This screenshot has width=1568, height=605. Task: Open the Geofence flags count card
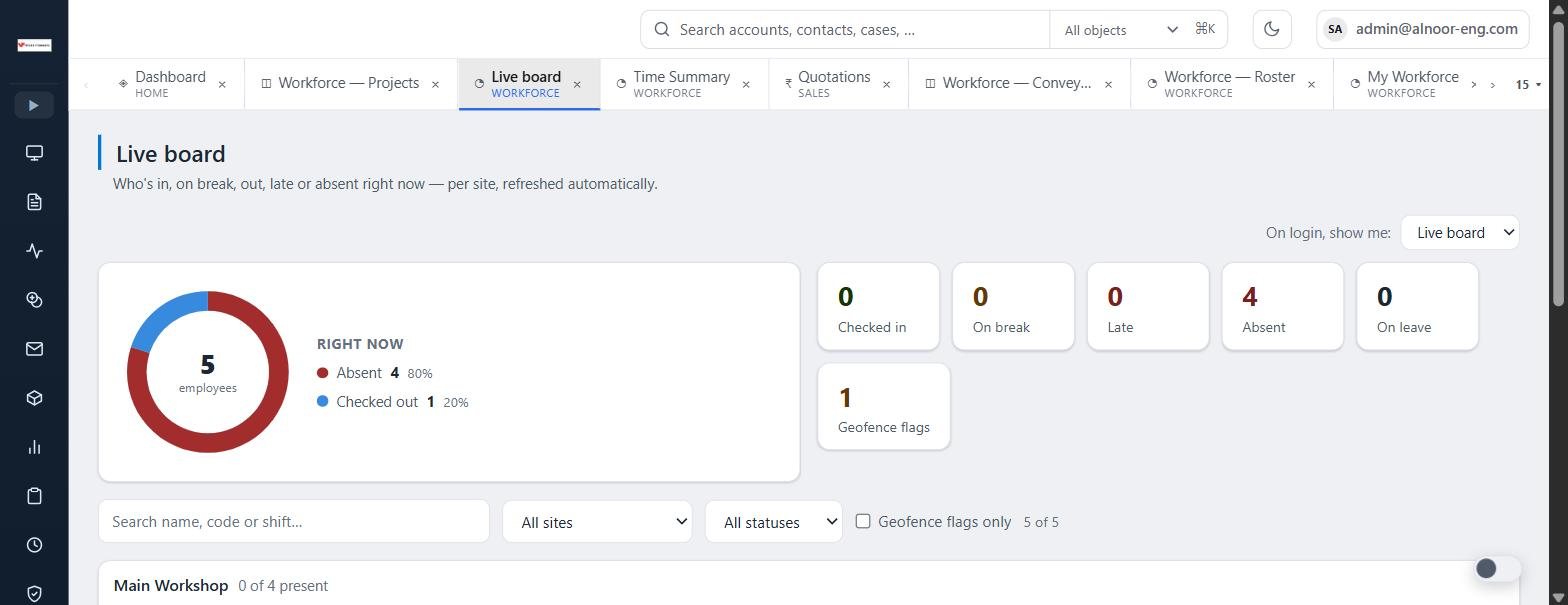[x=884, y=407]
